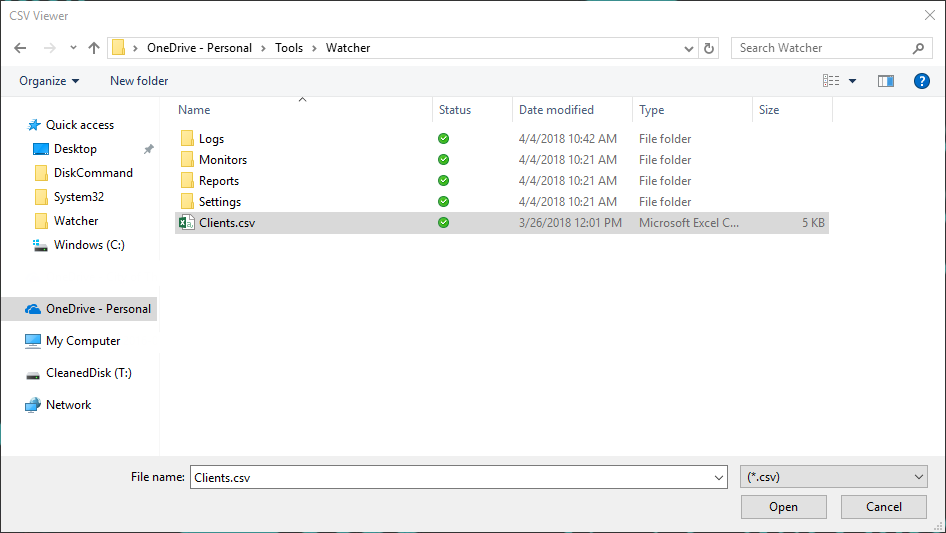The height and width of the screenshot is (533, 946).
Task: Close the CSV Viewer dialog
Action: 930,16
